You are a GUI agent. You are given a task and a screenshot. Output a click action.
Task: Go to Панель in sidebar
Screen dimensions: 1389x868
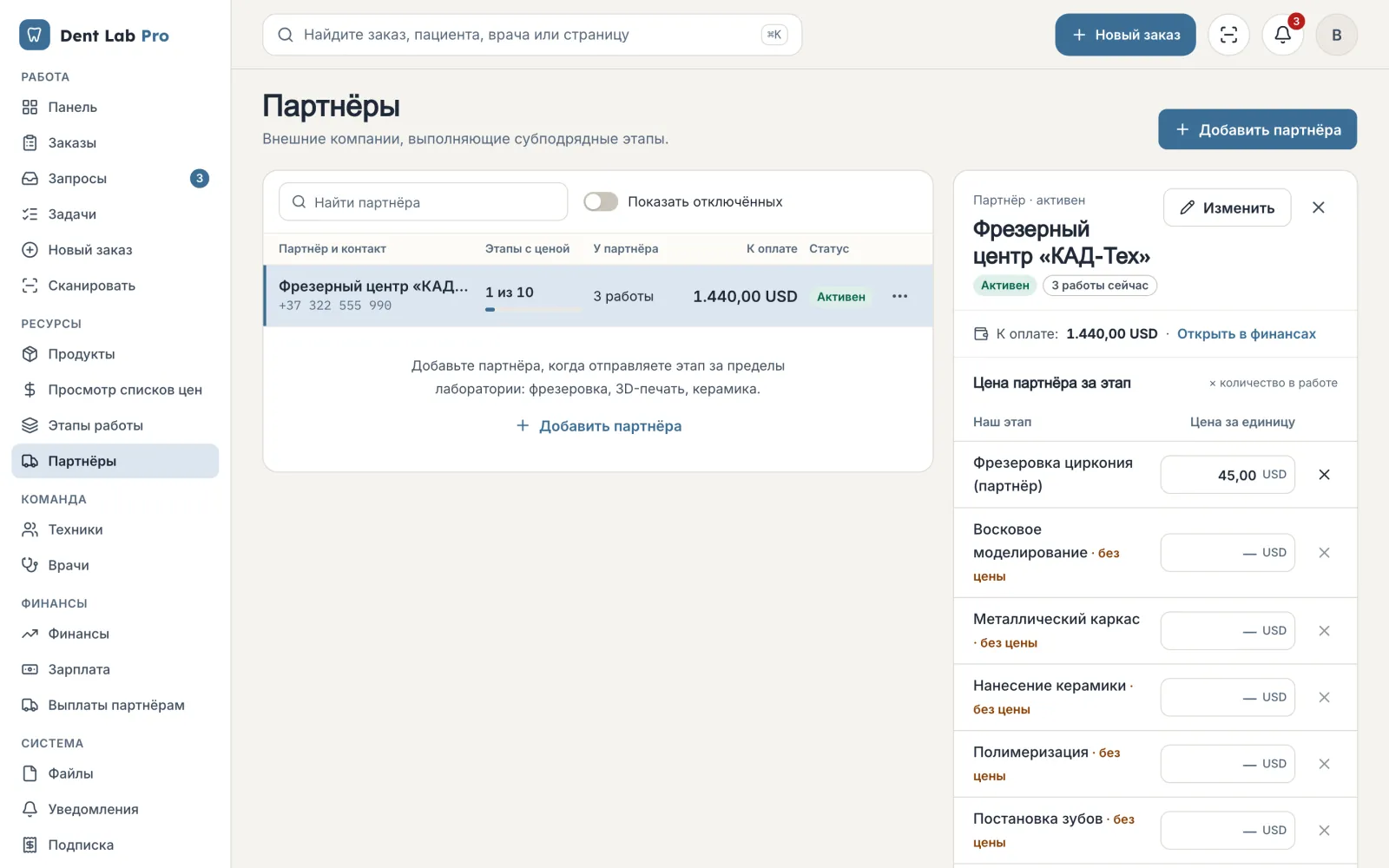(x=115, y=108)
